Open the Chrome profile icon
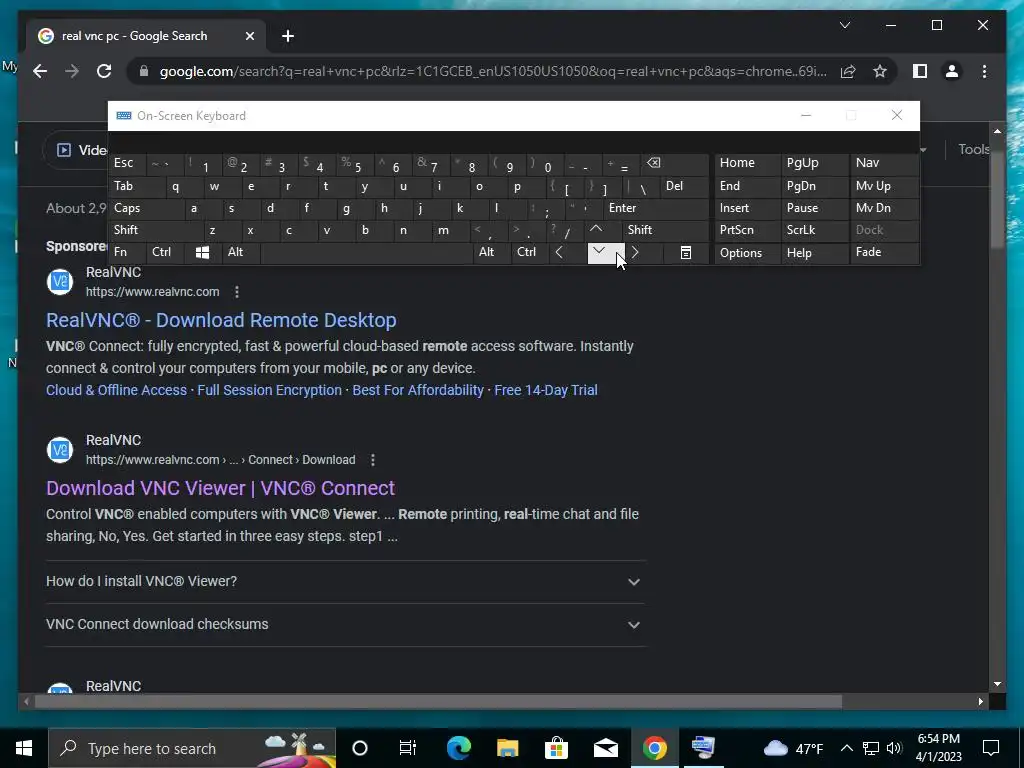 [x=952, y=71]
